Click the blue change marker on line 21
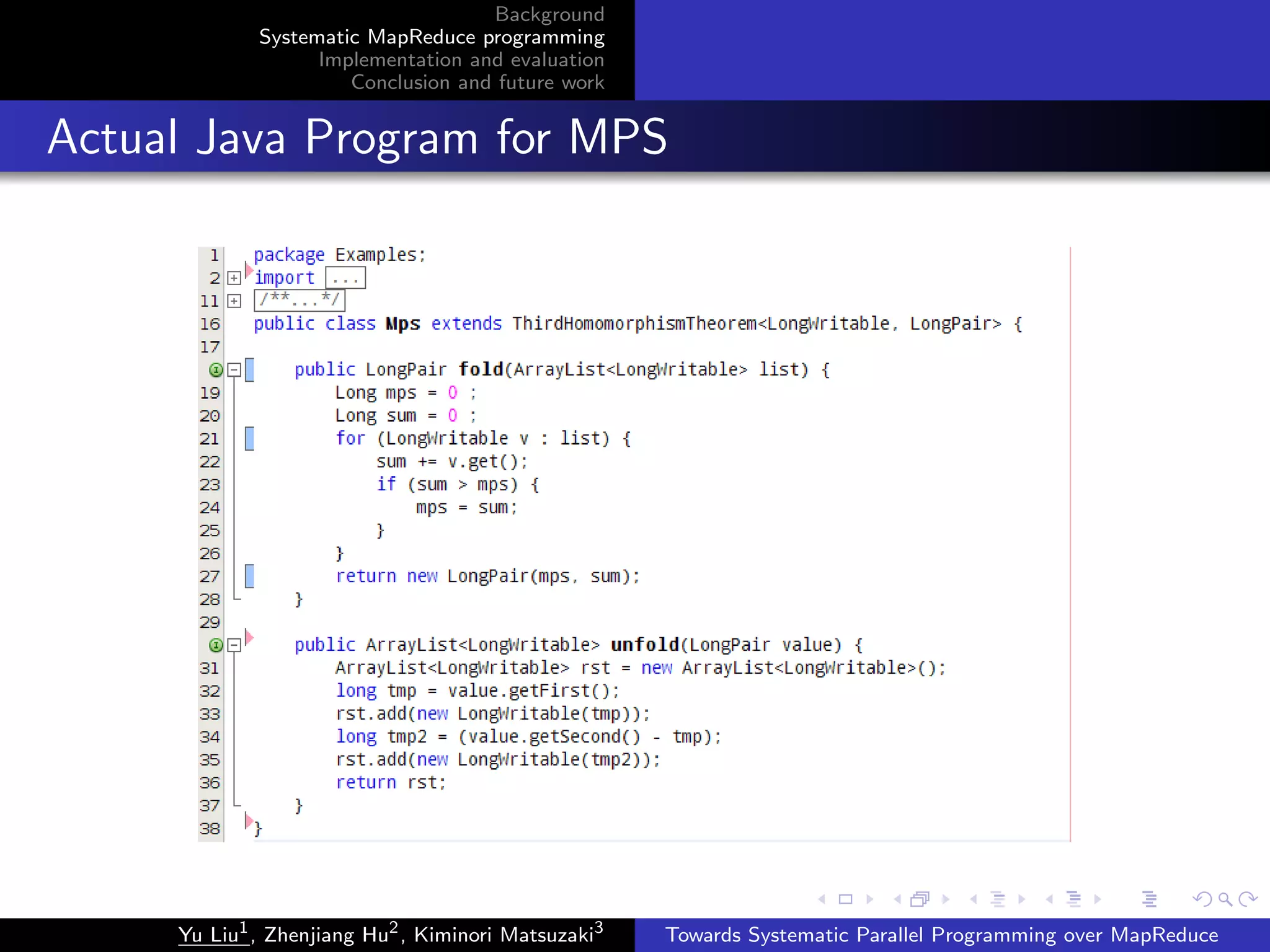Image resolution: width=1270 pixels, height=952 pixels. tap(249, 439)
